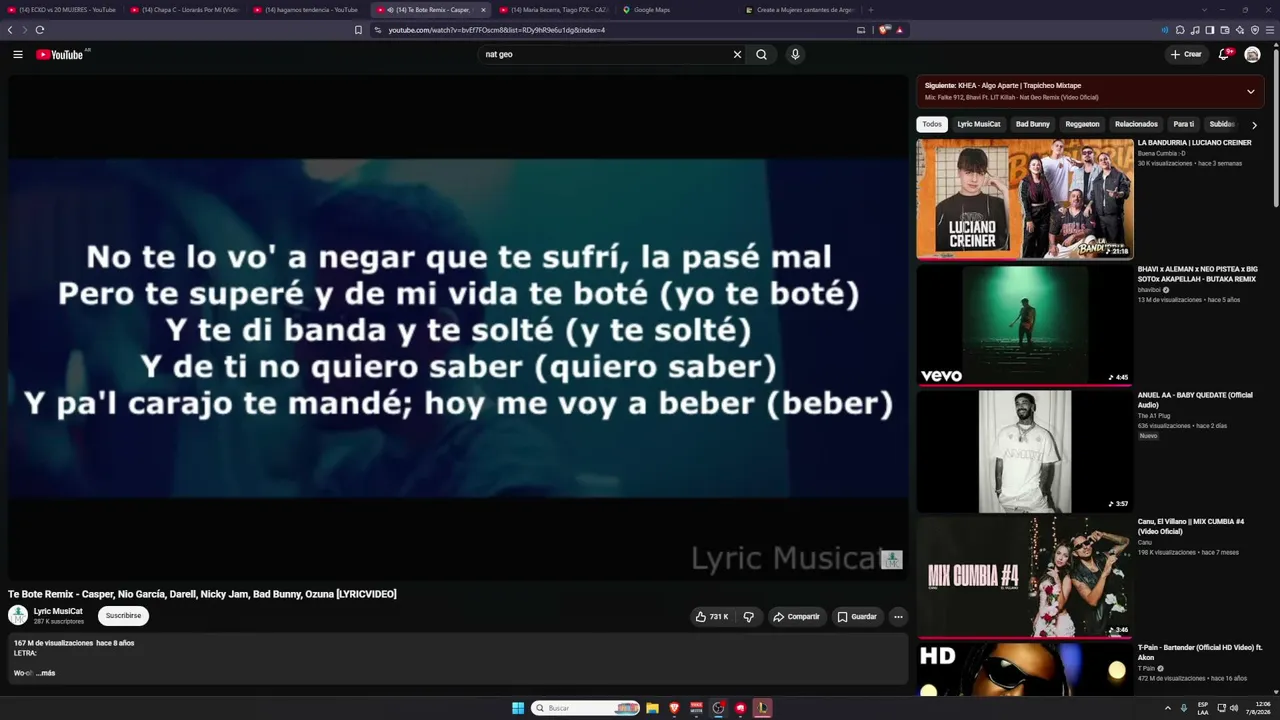This screenshot has height=720, width=1280.
Task: Open the BHAVI Butaka Remix Vevo thumbnail
Action: click(x=1025, y=325)
